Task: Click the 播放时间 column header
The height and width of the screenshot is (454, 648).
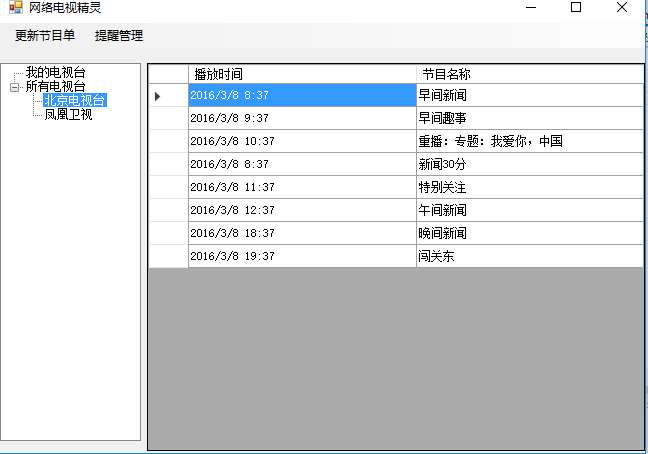Action: tap(302, 74)
